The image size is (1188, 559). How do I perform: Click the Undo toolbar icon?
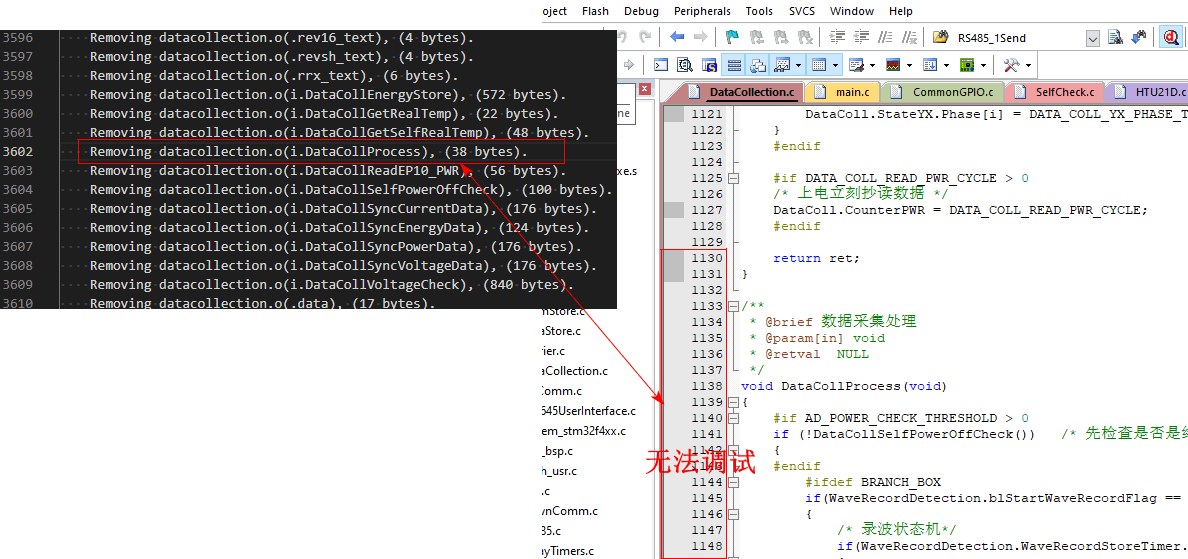coord(622,36)
